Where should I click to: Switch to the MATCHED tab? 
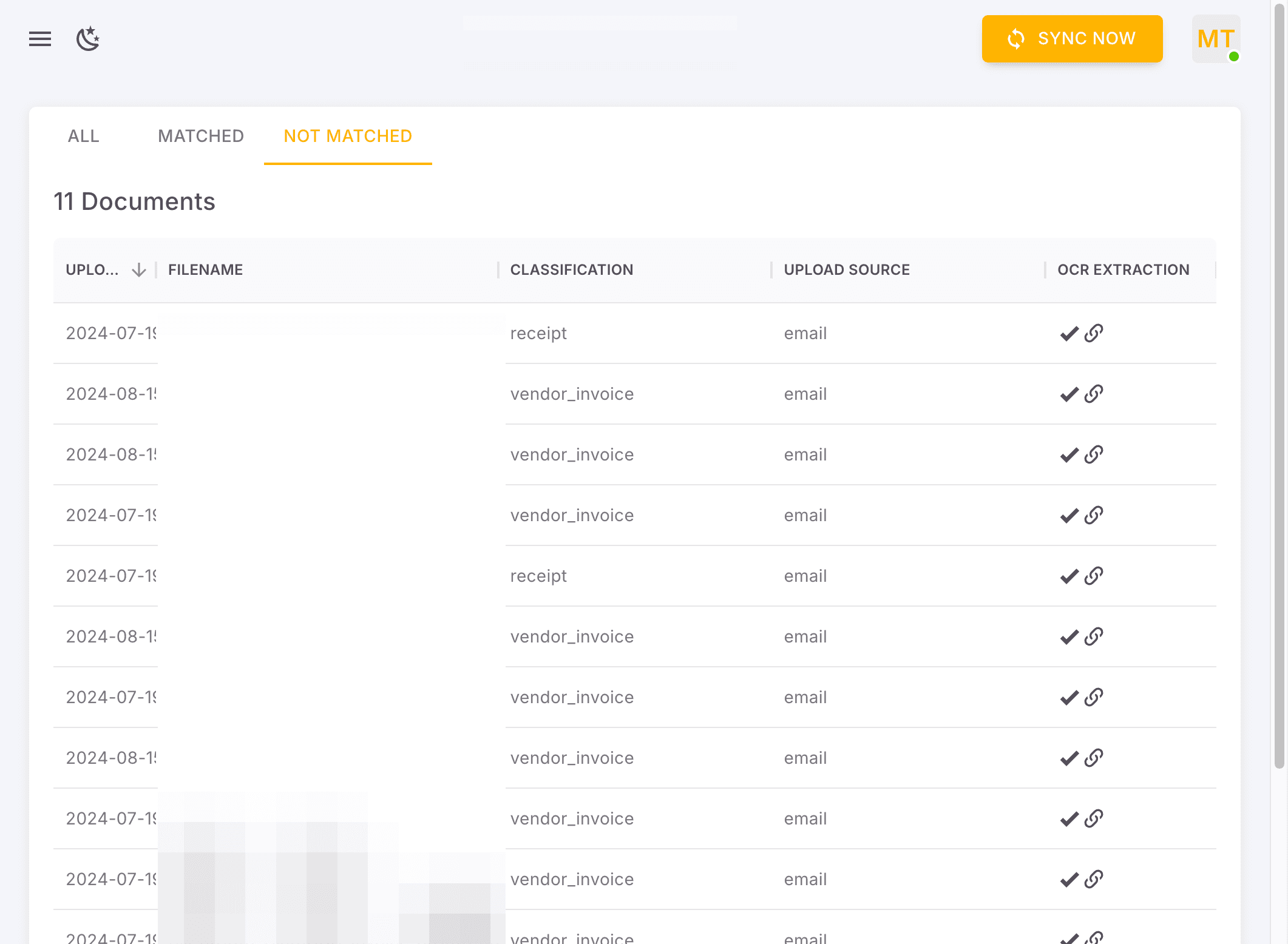pyautogui.click(x=201, y=136)
